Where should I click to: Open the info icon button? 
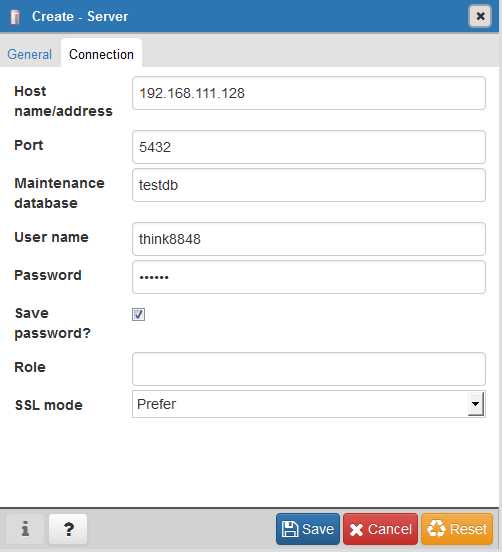tap(25, 529)
